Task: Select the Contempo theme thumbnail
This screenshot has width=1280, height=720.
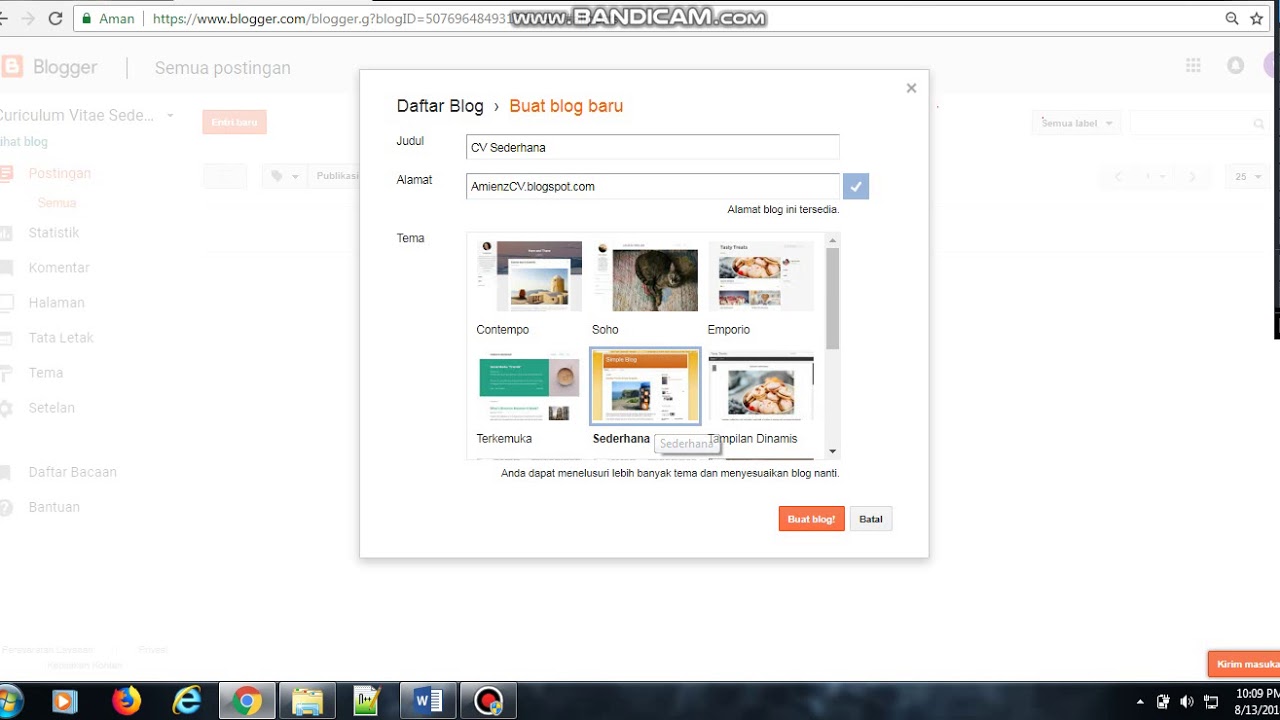Action: [x=529, y=276]
